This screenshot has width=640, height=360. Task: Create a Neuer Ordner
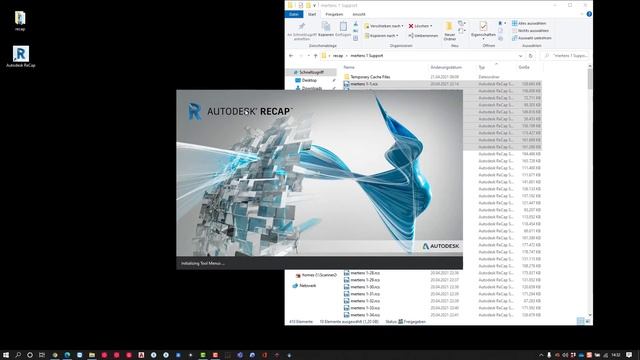pos(449,31)
